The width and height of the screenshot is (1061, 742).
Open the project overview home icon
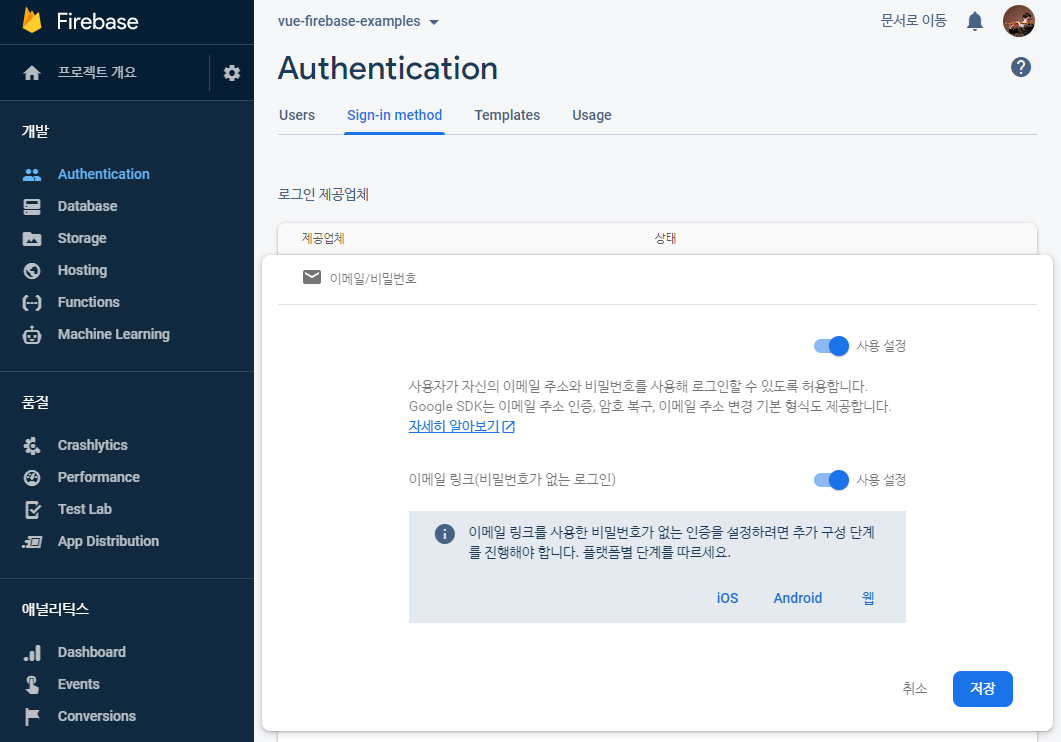click(x=32, y=72)
